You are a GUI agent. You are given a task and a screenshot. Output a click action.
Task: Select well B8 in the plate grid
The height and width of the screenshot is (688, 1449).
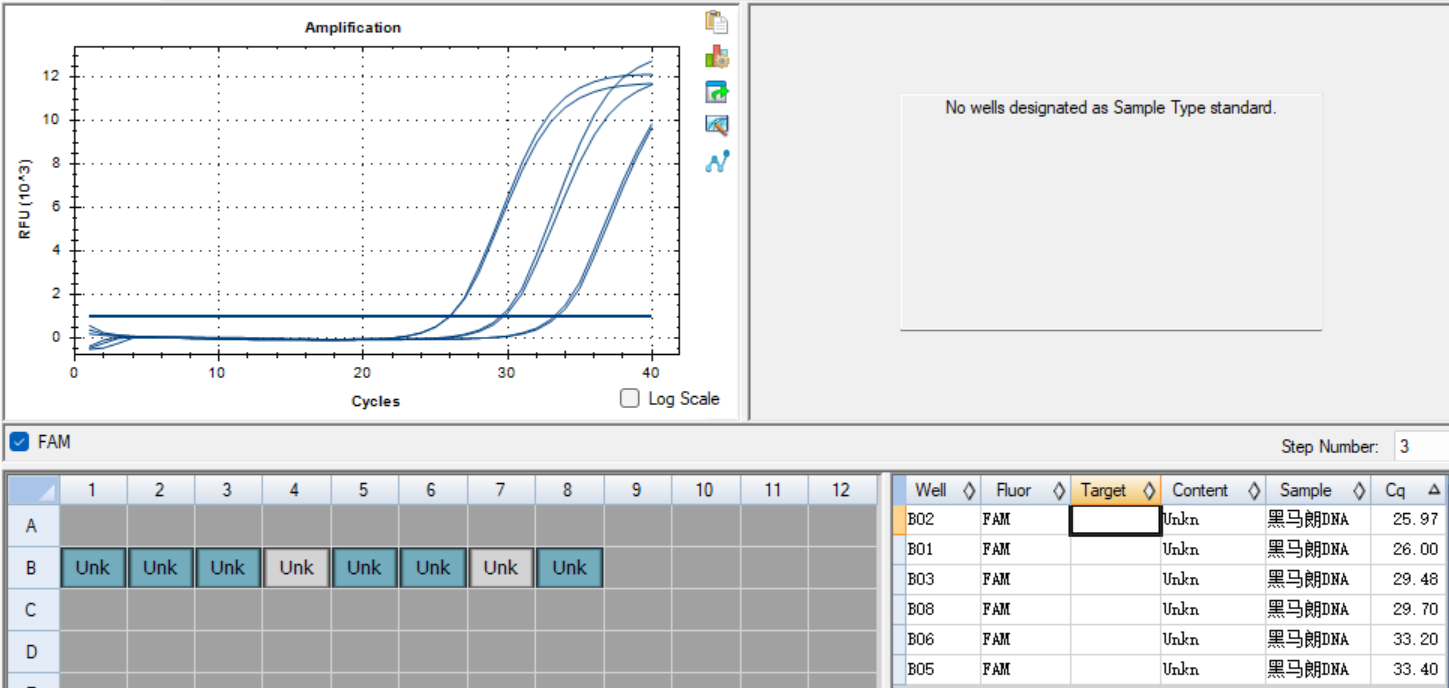pos(569,567)
